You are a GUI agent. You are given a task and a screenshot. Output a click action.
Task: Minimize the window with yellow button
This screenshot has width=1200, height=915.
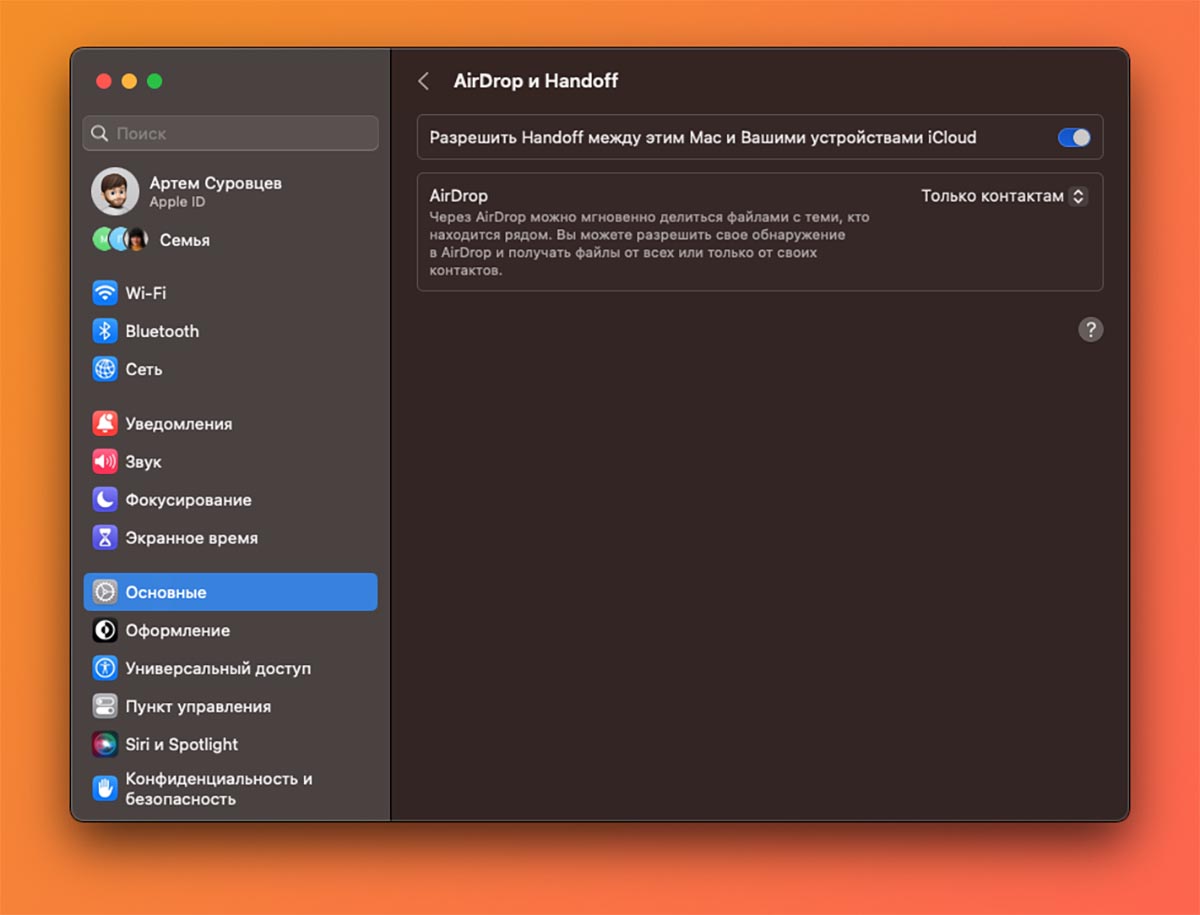(129, 81)
